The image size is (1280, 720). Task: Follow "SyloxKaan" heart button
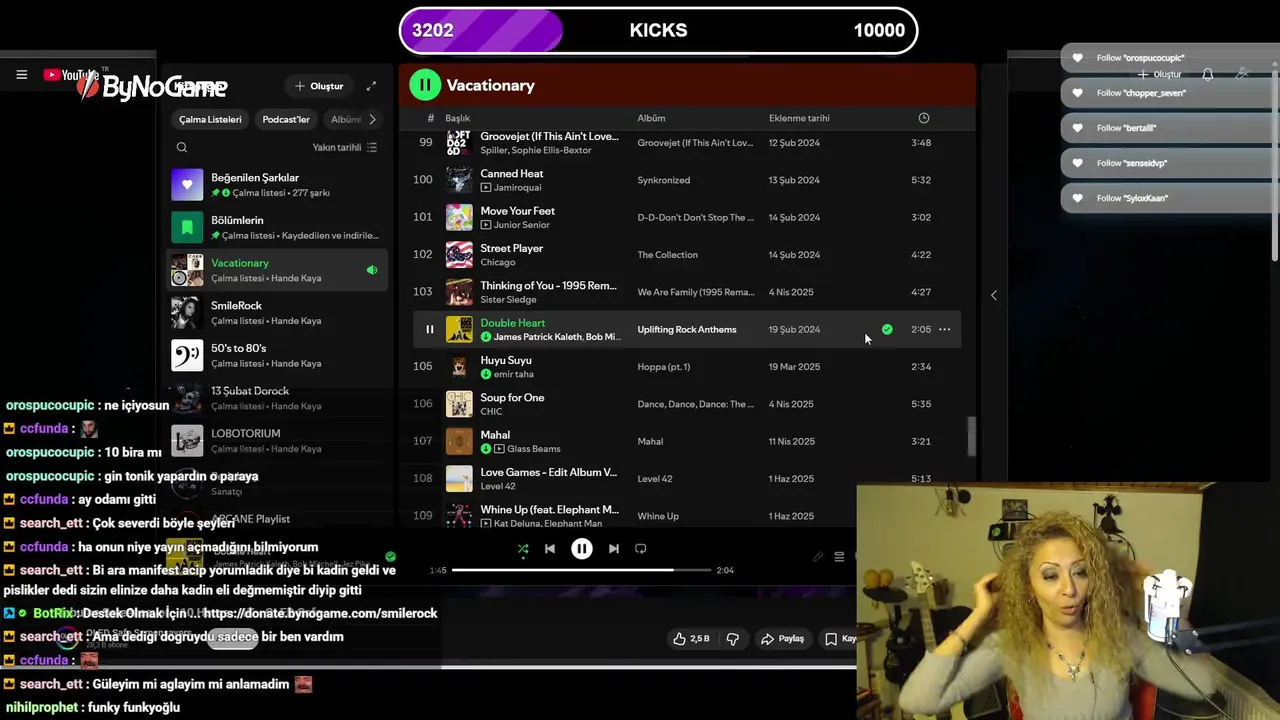click(x=1077, y=198)
